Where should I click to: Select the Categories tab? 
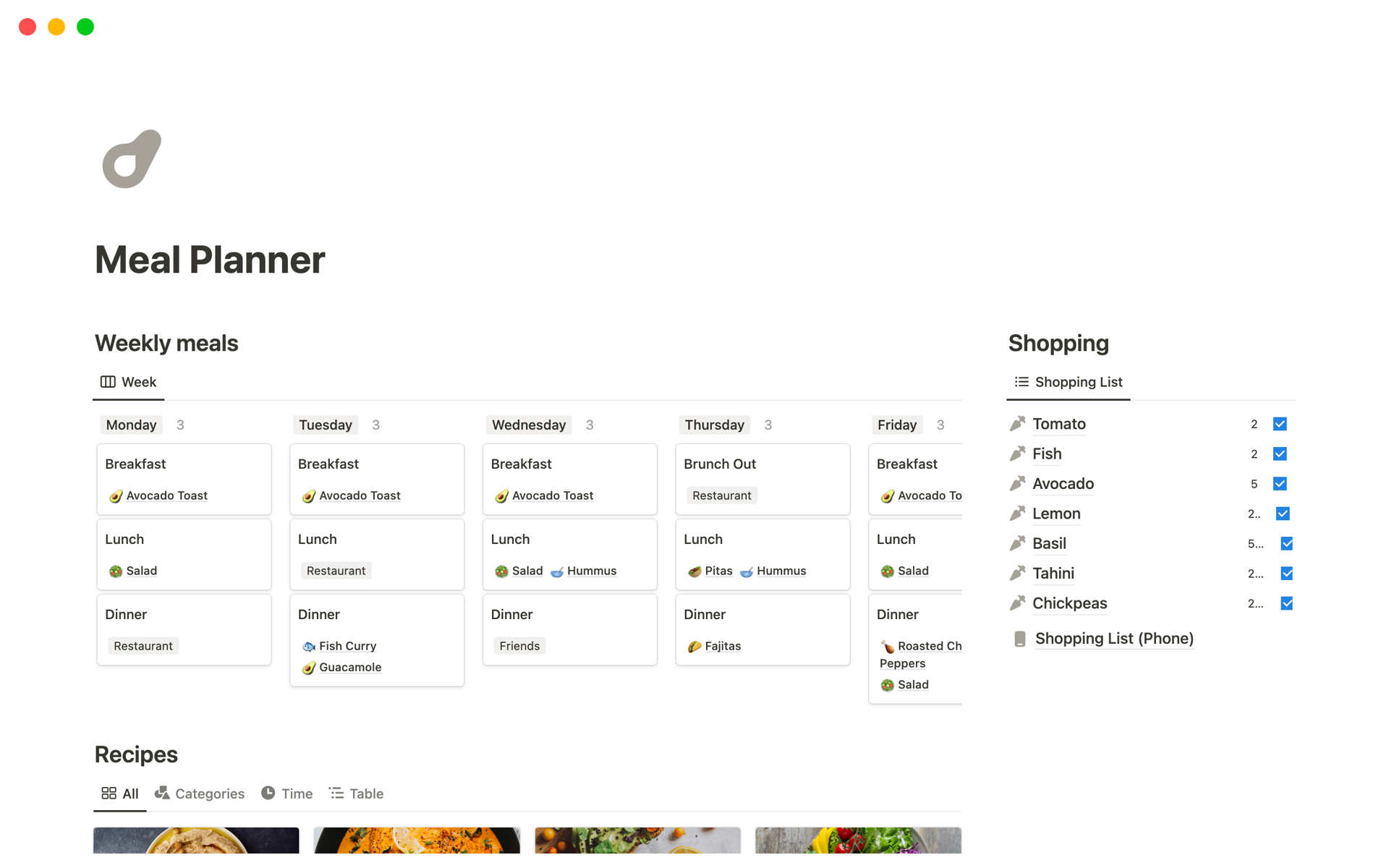click(200, 793)
